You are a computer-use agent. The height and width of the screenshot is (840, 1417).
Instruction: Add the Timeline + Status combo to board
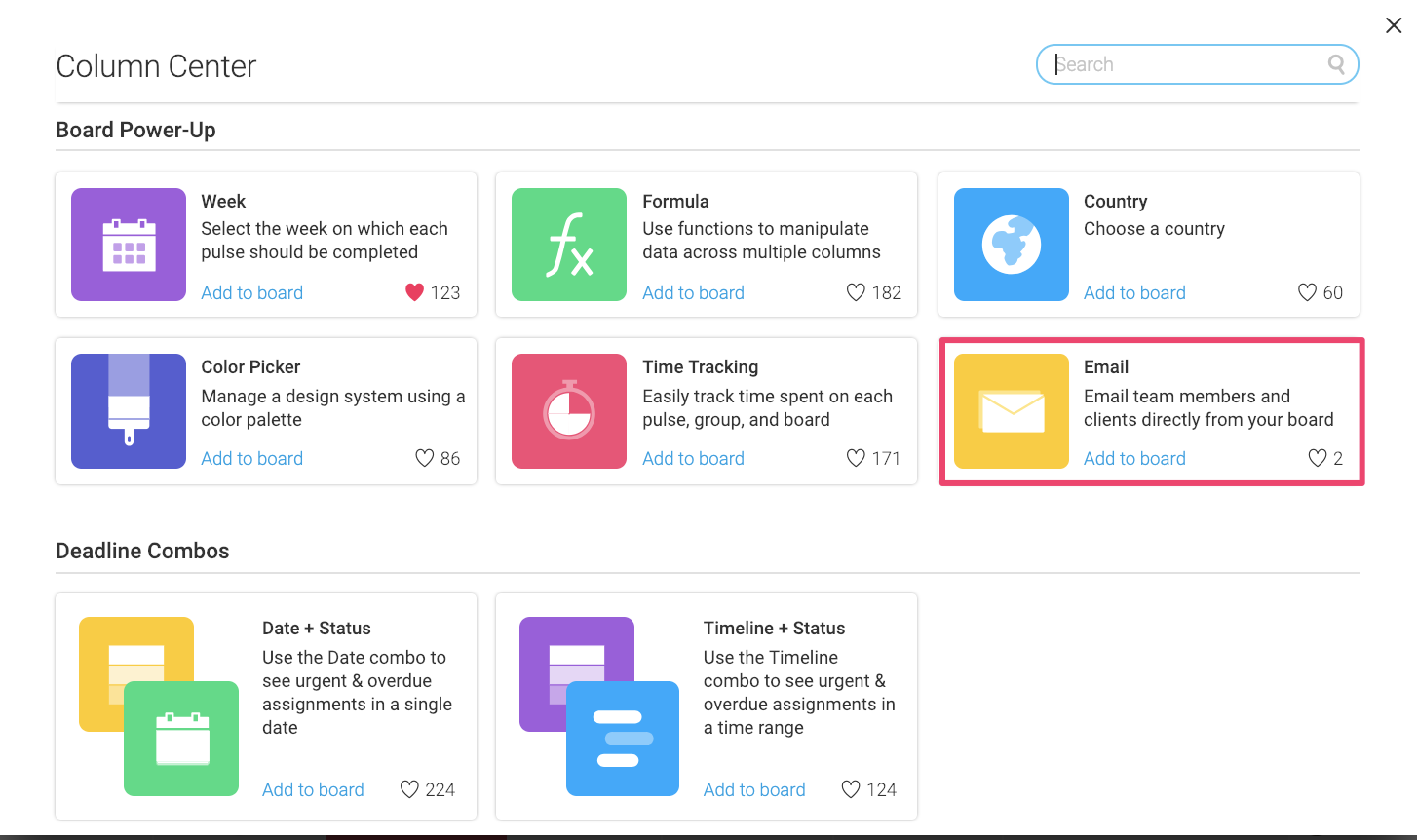click(x=754, y=789)
